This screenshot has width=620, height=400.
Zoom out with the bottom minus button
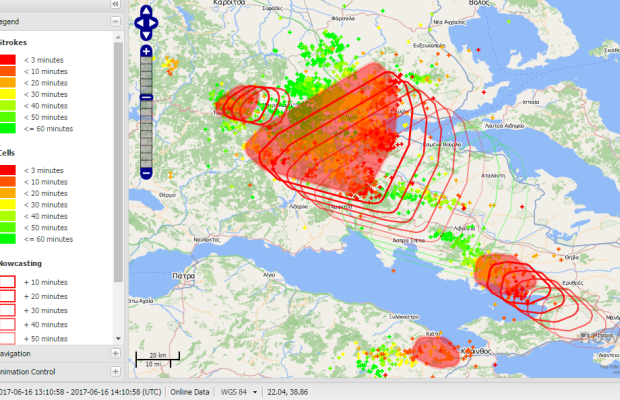(x=146, y=173)
